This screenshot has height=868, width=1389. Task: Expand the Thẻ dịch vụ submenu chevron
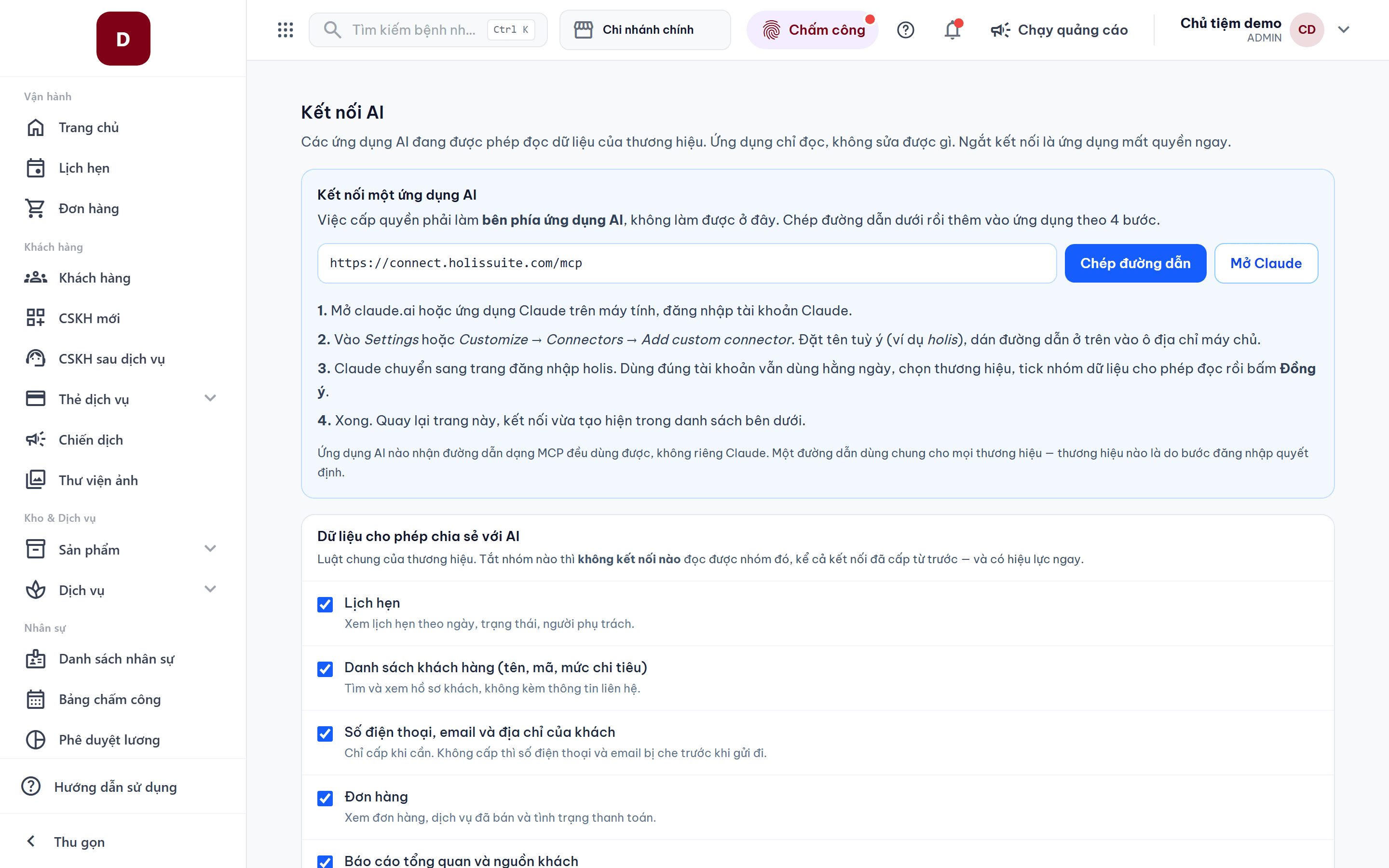click(x=210, y=398)
